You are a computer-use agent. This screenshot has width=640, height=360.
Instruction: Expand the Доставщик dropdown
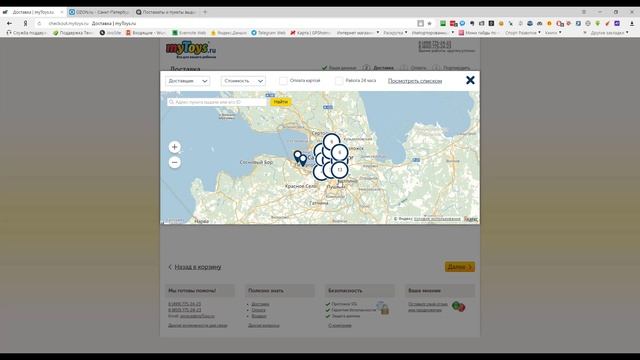point(188,81)
